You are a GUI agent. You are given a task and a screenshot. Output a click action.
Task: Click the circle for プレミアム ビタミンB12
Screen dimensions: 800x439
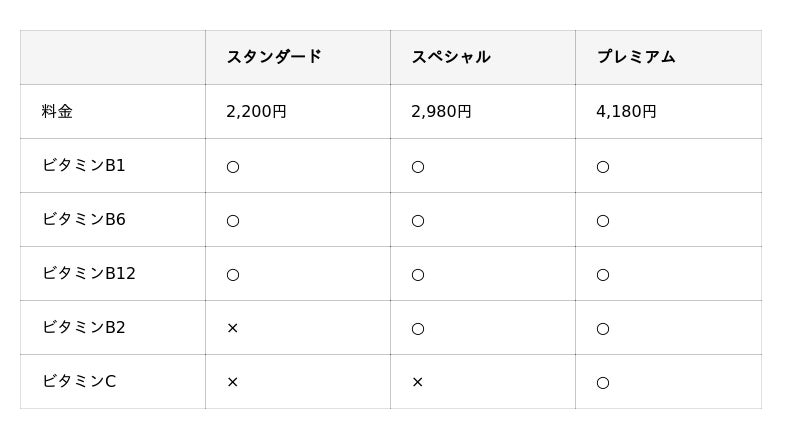(603, 275)
